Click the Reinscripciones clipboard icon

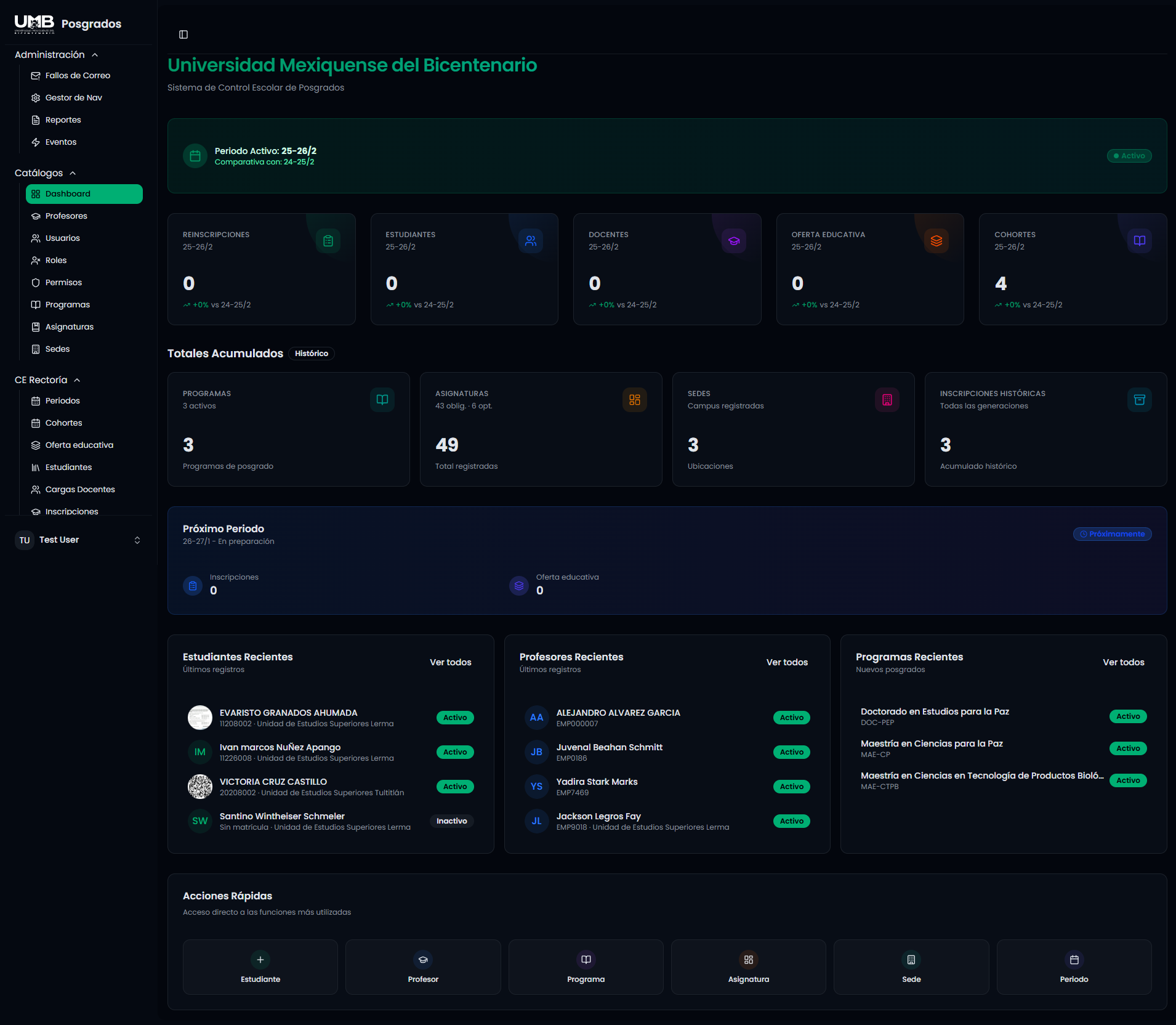click(x=328, y=241)
